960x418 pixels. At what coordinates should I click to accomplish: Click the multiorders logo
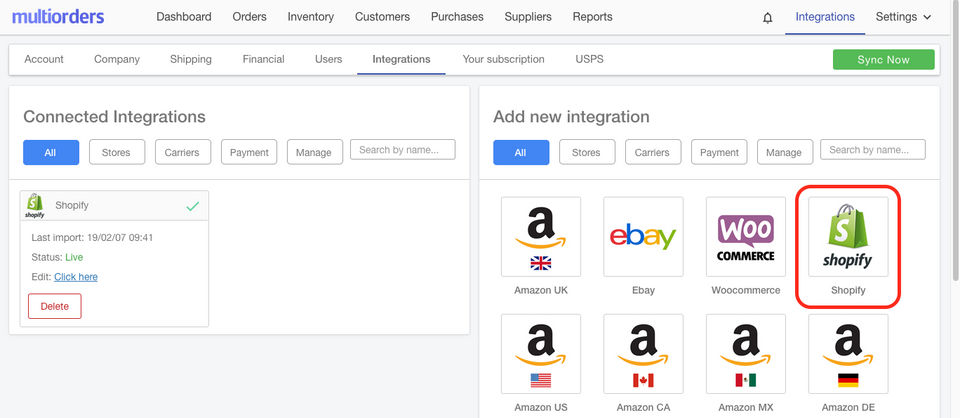(58, 17)
